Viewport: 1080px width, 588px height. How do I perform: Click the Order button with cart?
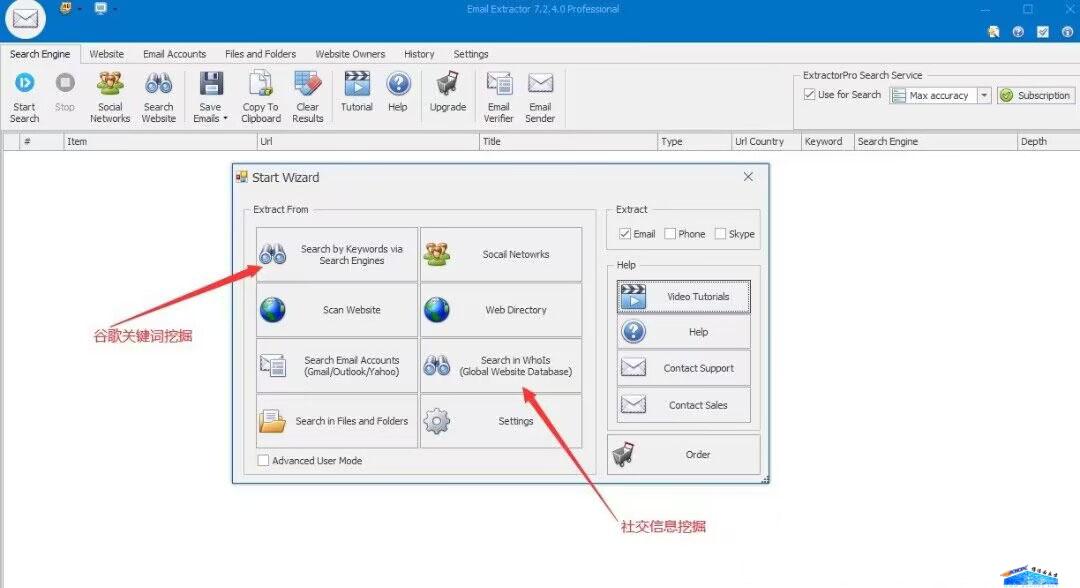[x=683, y=454]
